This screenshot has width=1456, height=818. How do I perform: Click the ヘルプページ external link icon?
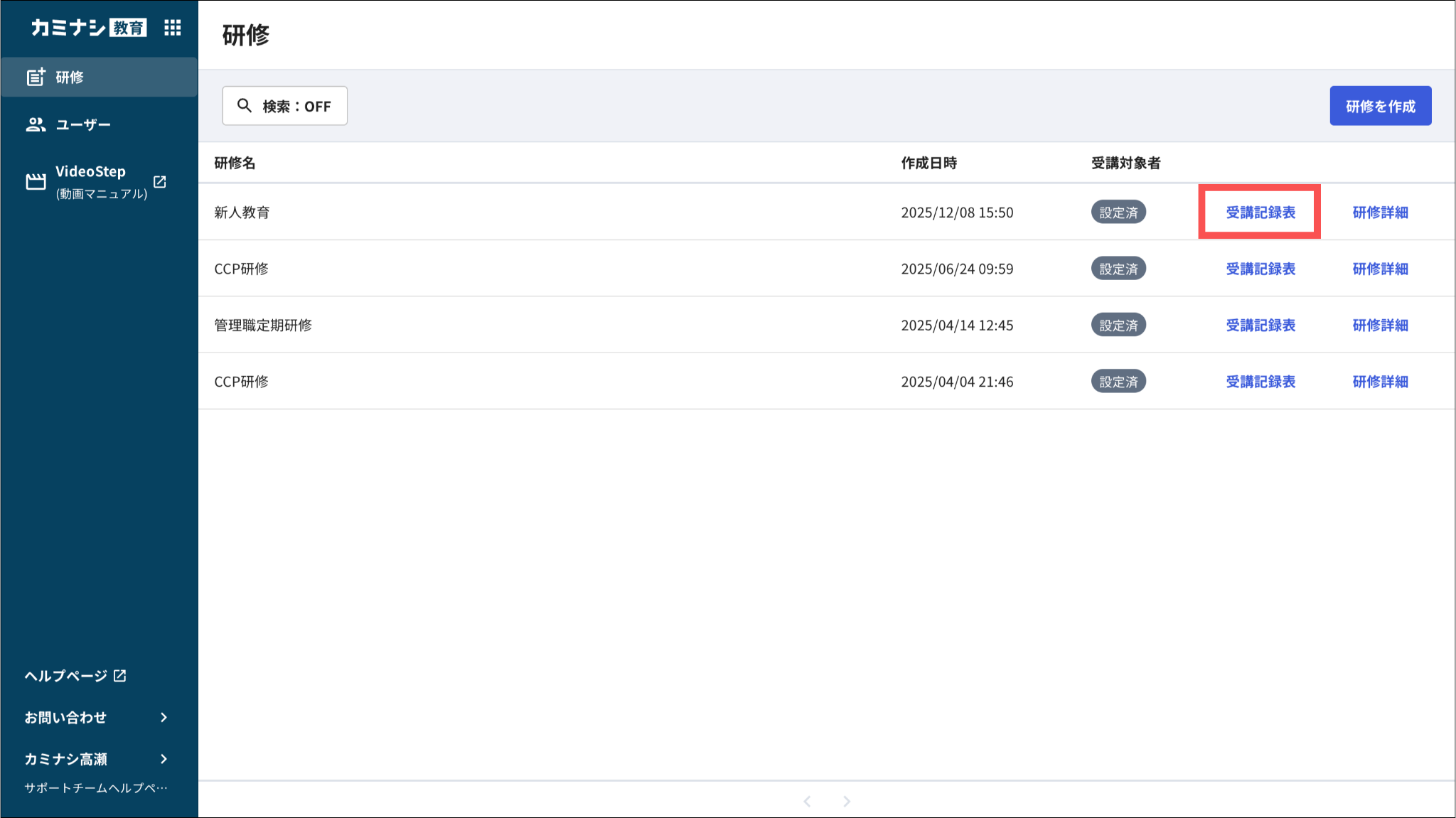click(120, 676)
